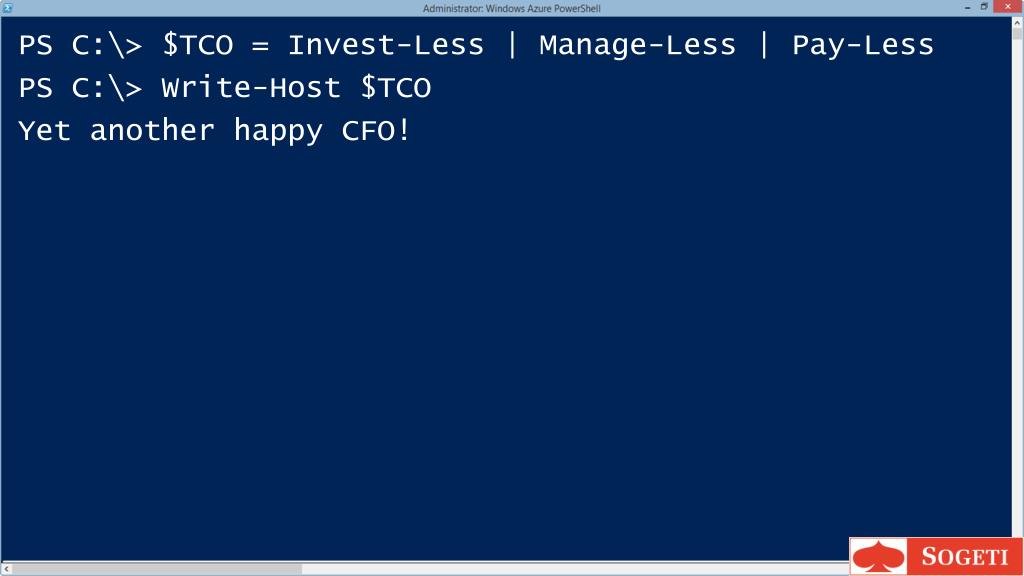Close the Windows Azure PowerShell window
This screenshot has width=1024, height=576.
pyautogui.click(x=1008, y=7)
